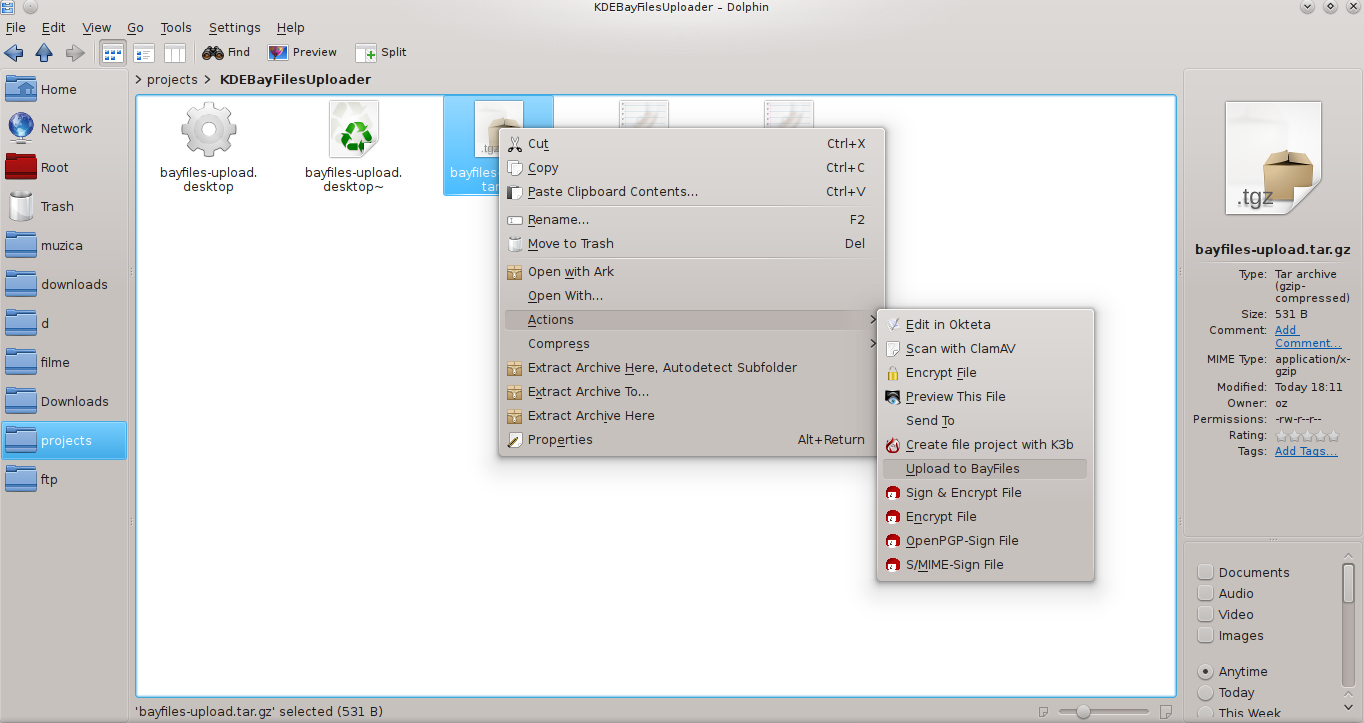
Task: Open Home in Places panel
Action: pos(64,89)
